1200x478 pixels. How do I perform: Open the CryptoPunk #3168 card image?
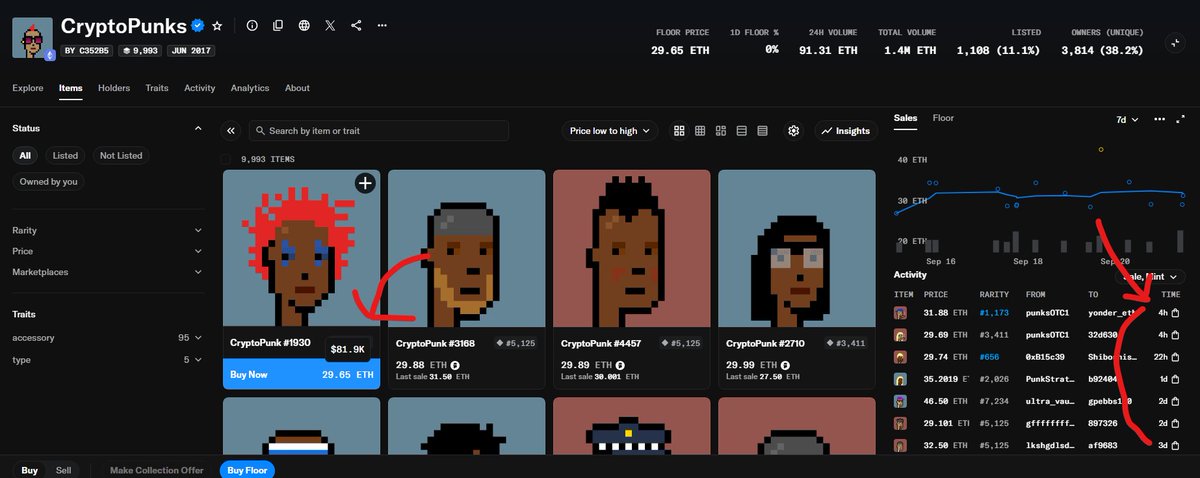tap(467, 249)
